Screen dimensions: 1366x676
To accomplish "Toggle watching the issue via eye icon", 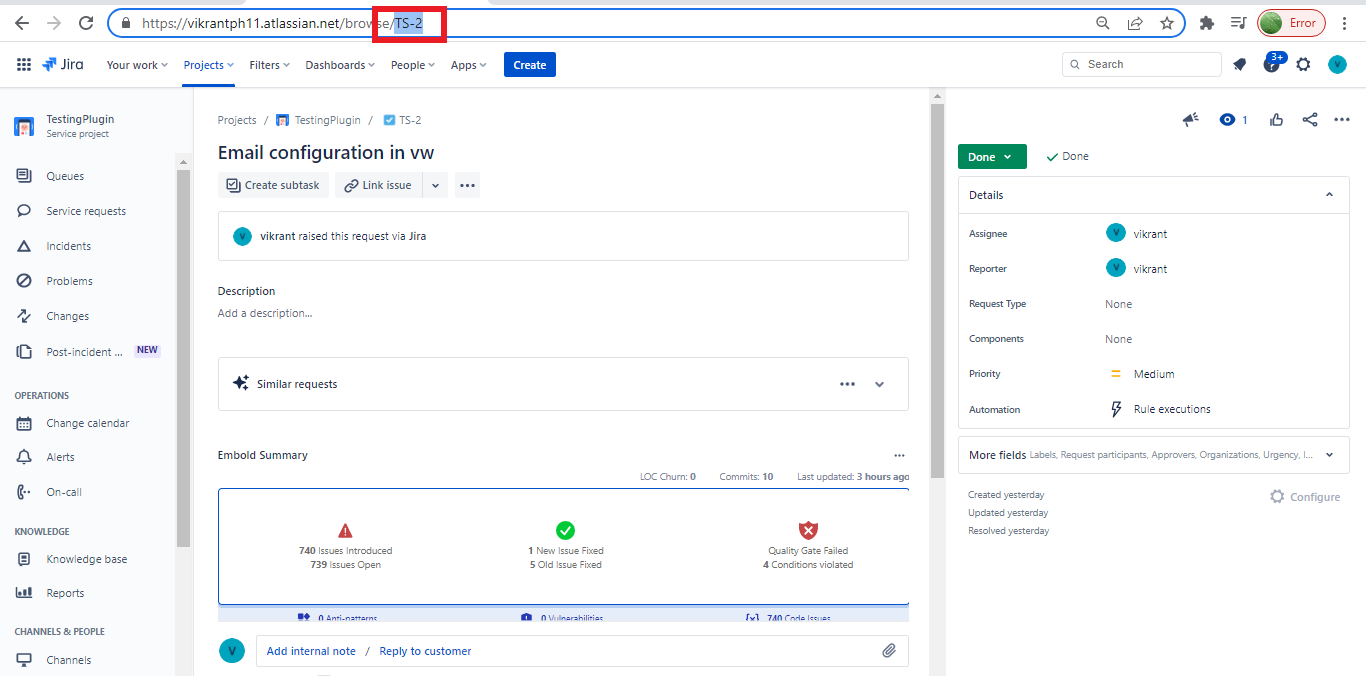I will (1227, 119).
